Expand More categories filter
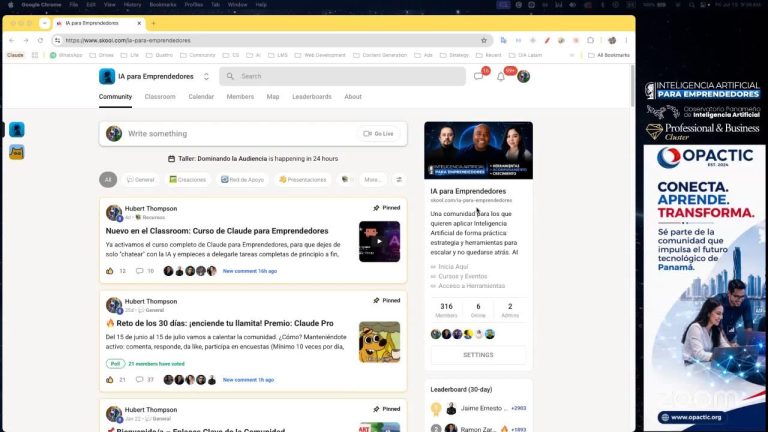Image resolution: width=768 pixels, height=432 pixels. [x=373, y=180]
